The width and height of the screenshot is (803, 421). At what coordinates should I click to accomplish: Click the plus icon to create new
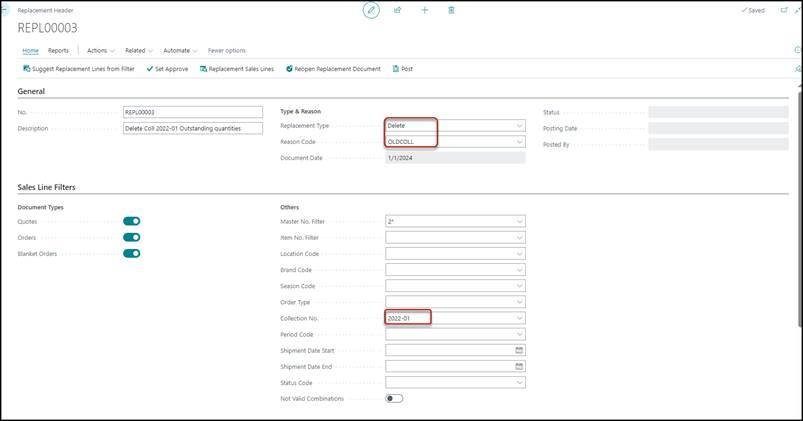[x=425, y=10]
